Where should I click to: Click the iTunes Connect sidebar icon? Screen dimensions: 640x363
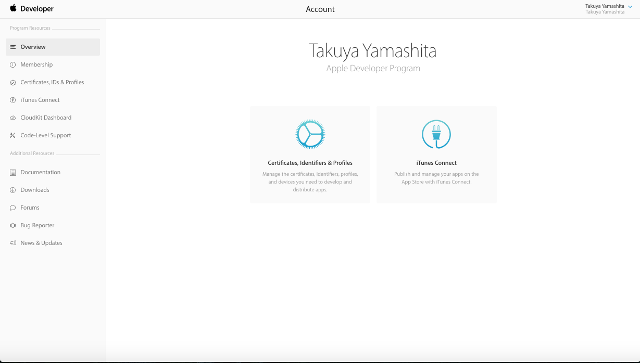point(13,100)
